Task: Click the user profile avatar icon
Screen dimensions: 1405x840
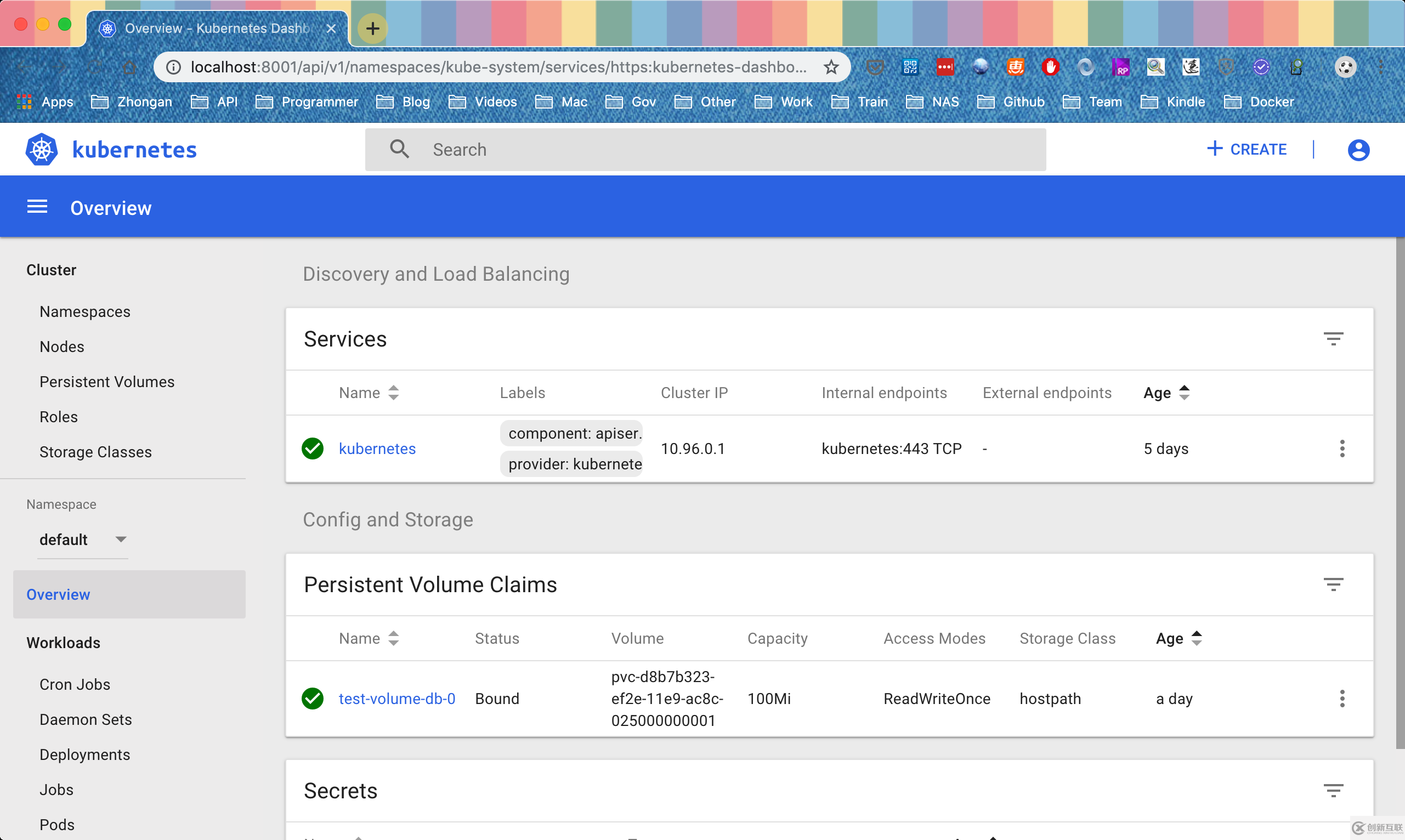Action: (x=1358, y=150)
